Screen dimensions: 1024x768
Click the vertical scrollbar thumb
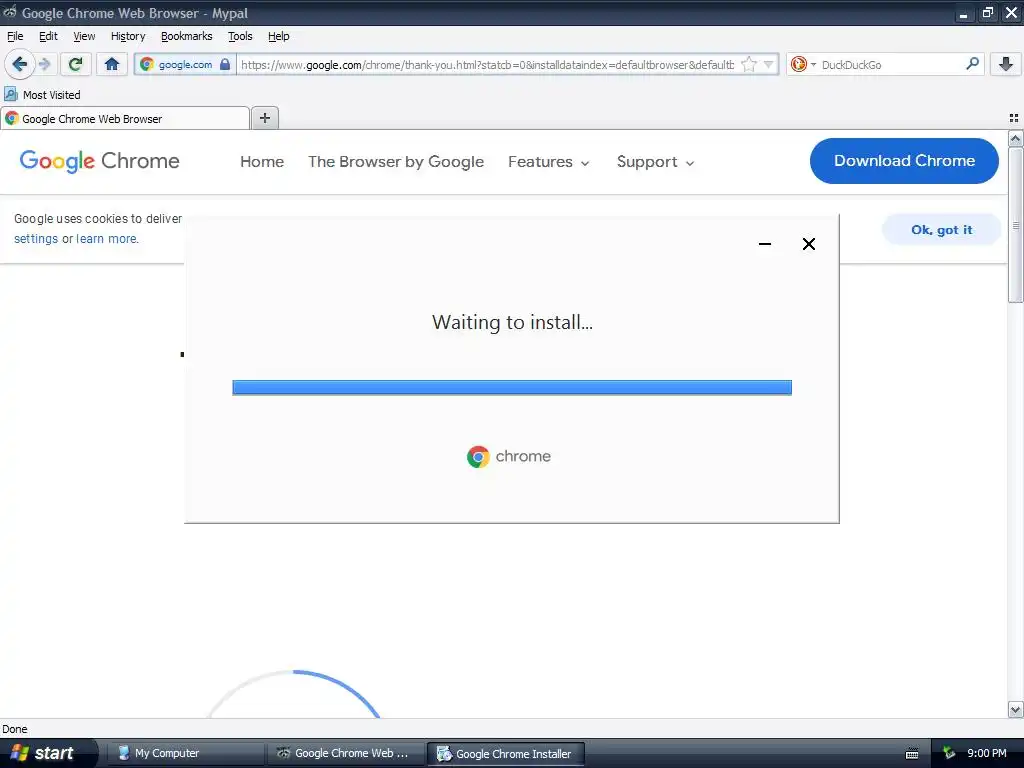coord(1015,225)
